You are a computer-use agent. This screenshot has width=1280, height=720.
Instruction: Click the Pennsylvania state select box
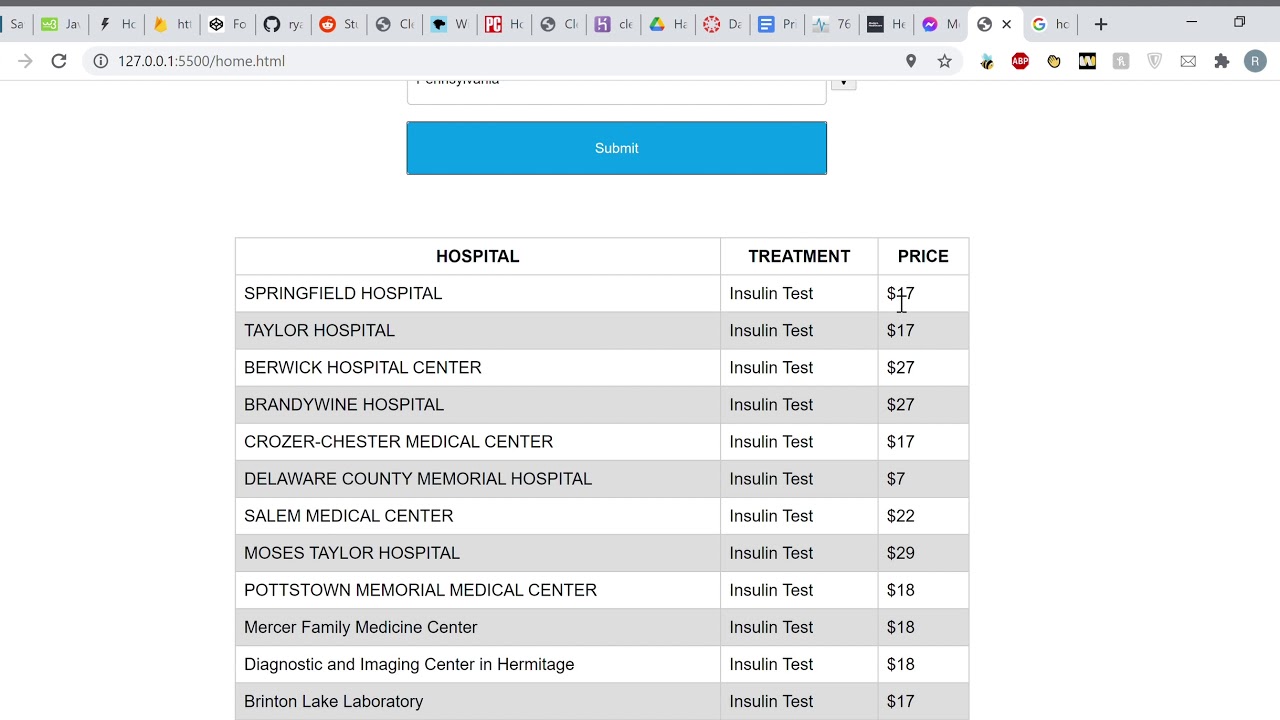coord(616,91)
